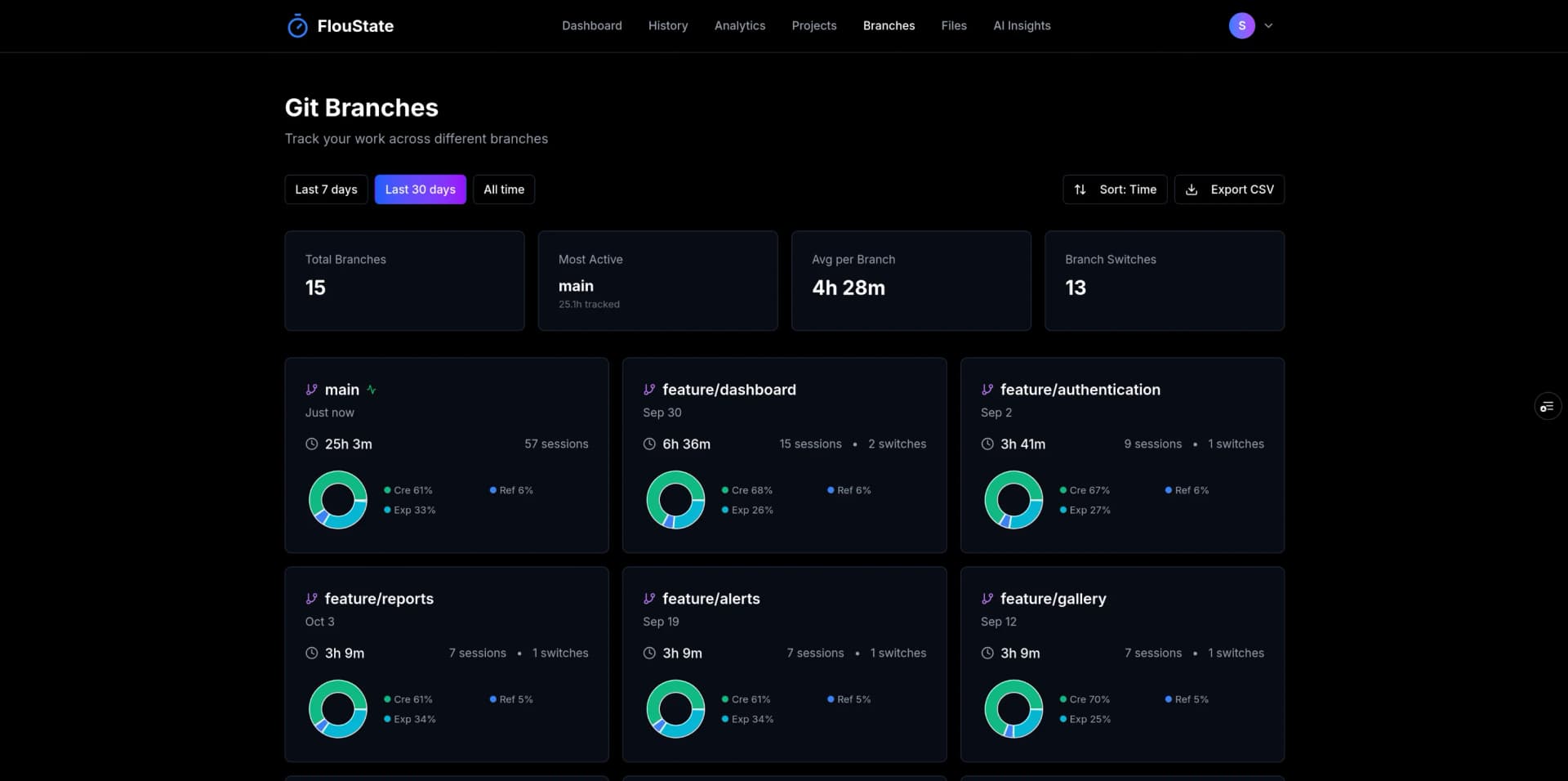
Task: Switch to the Analytics tab
Action: click(740, 25)
